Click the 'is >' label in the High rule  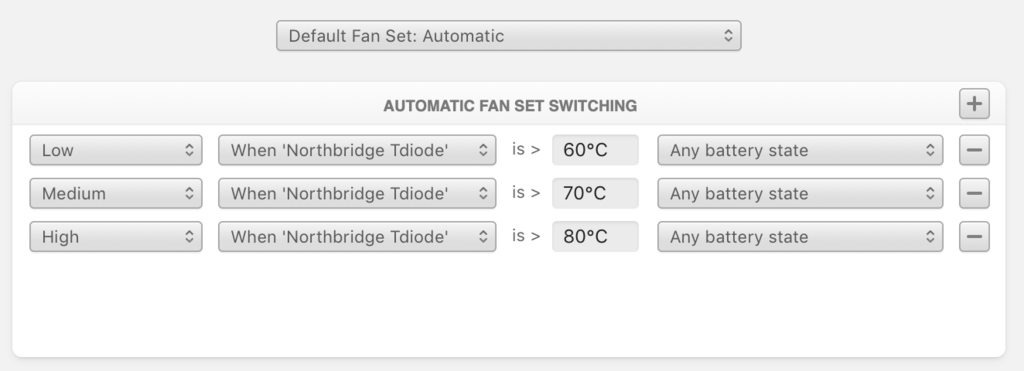point(526,236)
